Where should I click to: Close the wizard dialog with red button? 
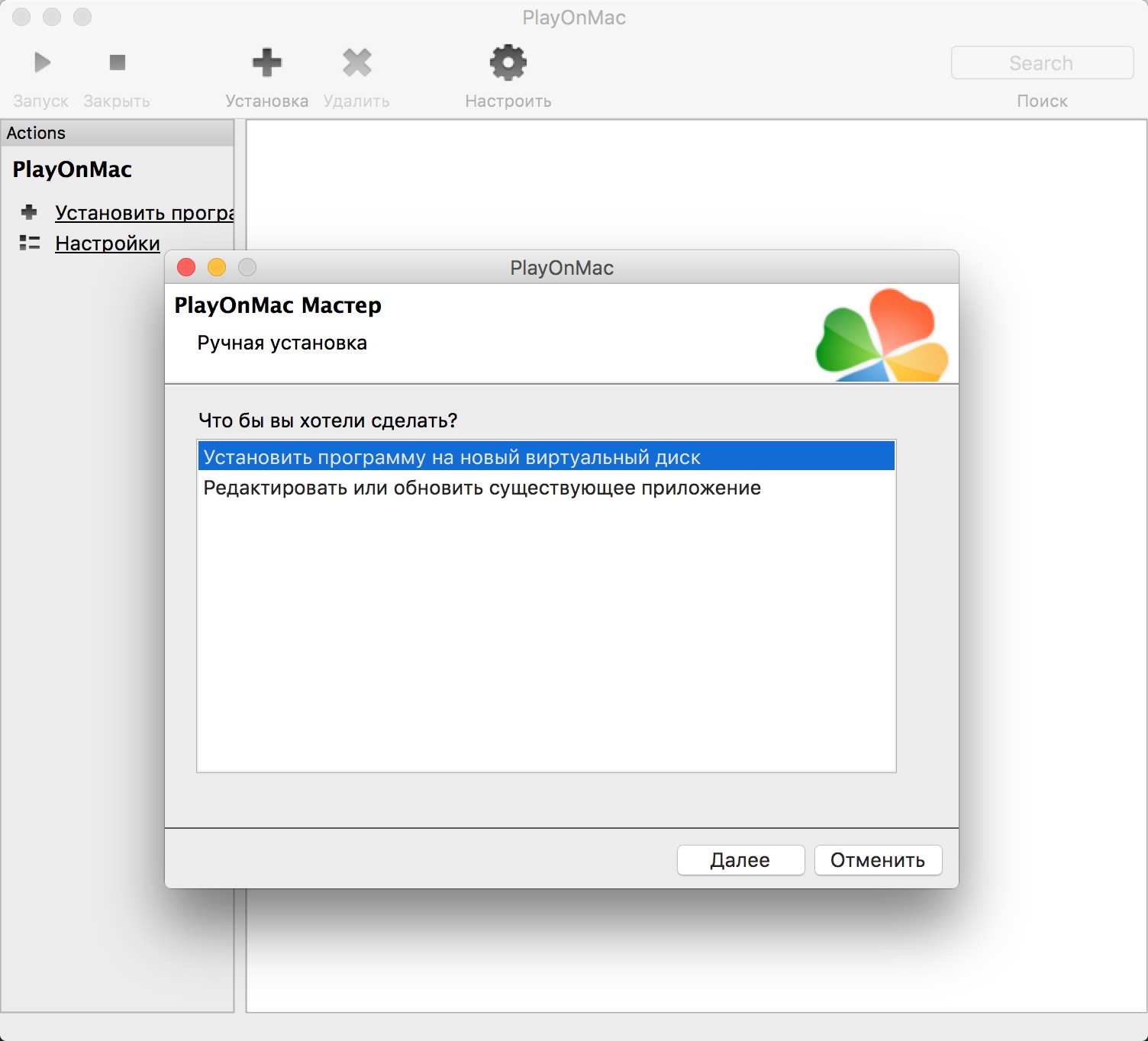[x=186, y=267]
